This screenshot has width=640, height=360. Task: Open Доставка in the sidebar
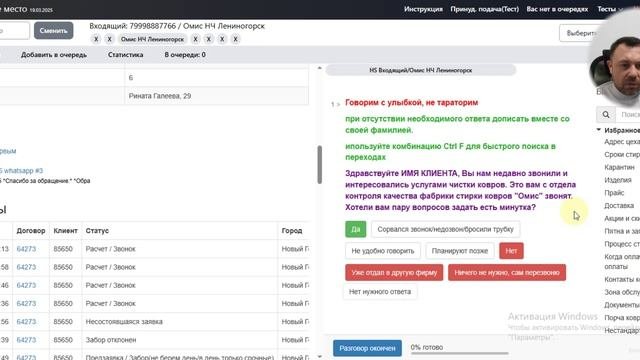tap(619, 206)
